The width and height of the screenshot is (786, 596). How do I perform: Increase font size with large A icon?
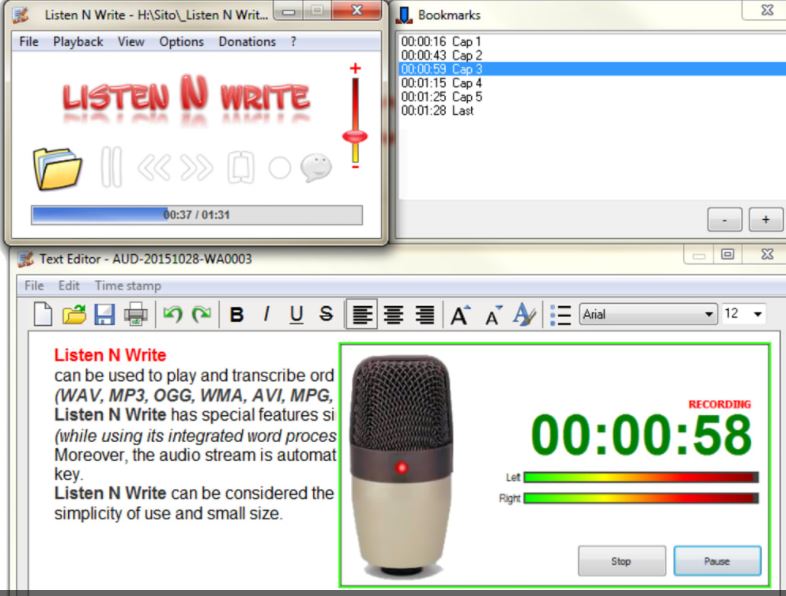[x=460, y=315]
